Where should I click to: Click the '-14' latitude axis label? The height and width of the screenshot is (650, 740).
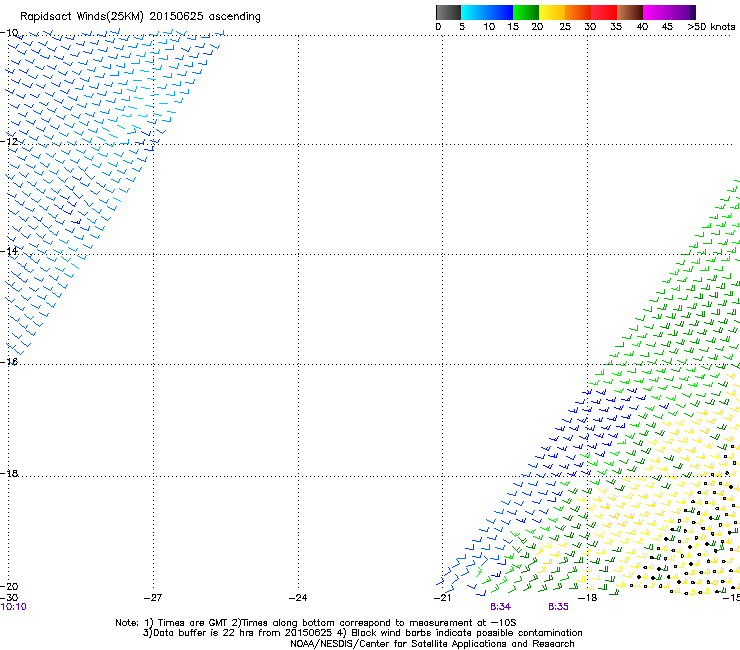(x=9, y=251)
